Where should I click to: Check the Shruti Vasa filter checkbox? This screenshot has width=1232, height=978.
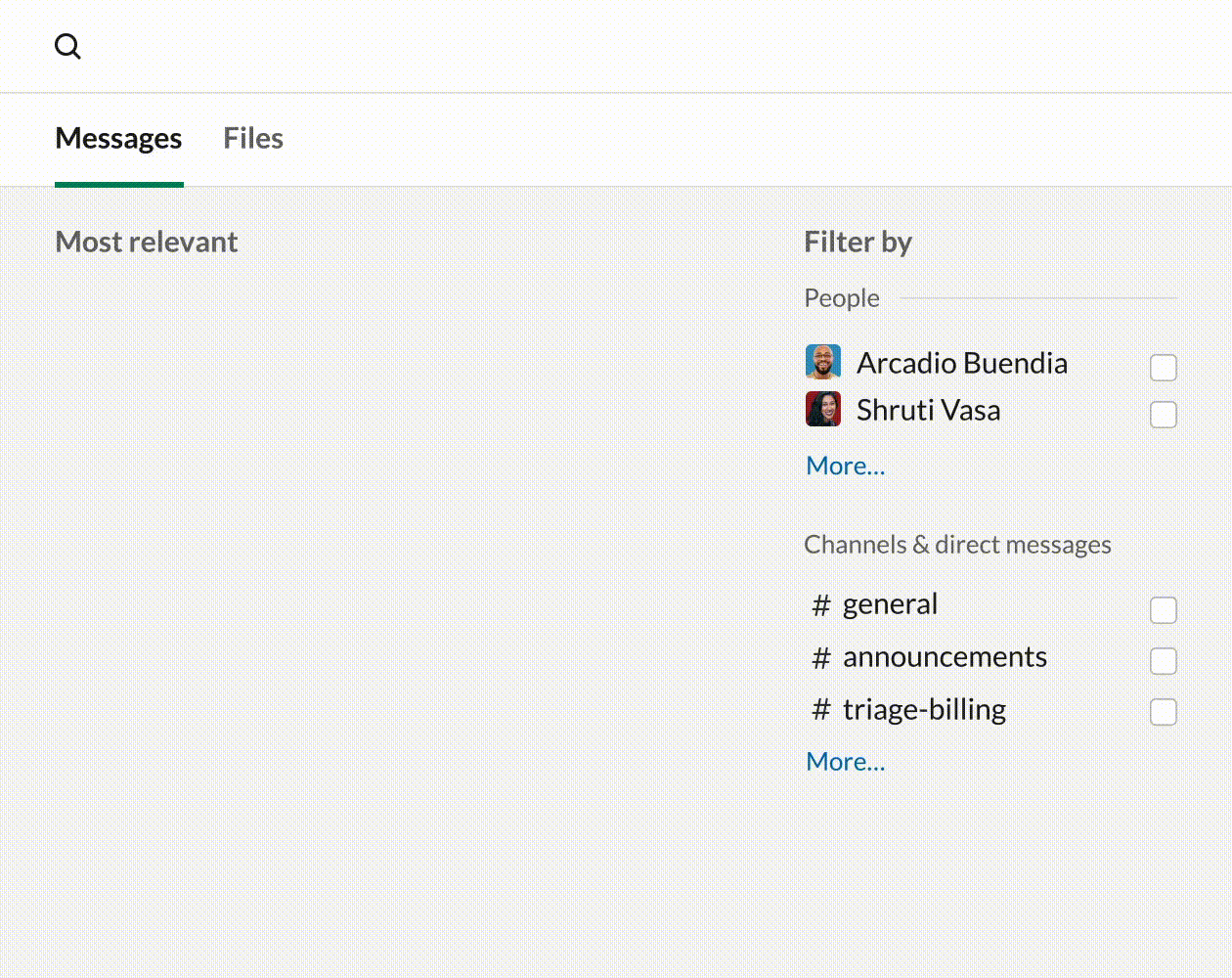[x=1164, y=415]
